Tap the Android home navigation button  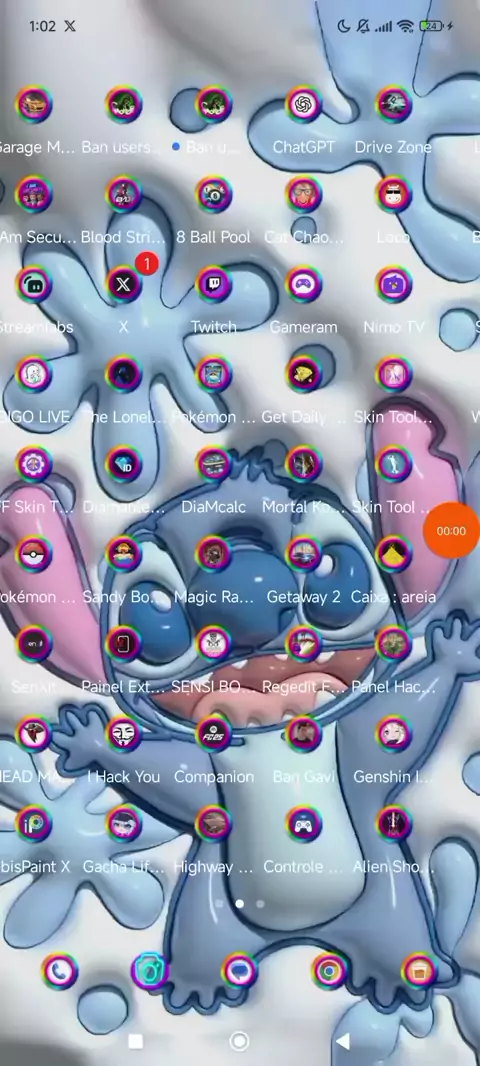[x=239, y=1041]
